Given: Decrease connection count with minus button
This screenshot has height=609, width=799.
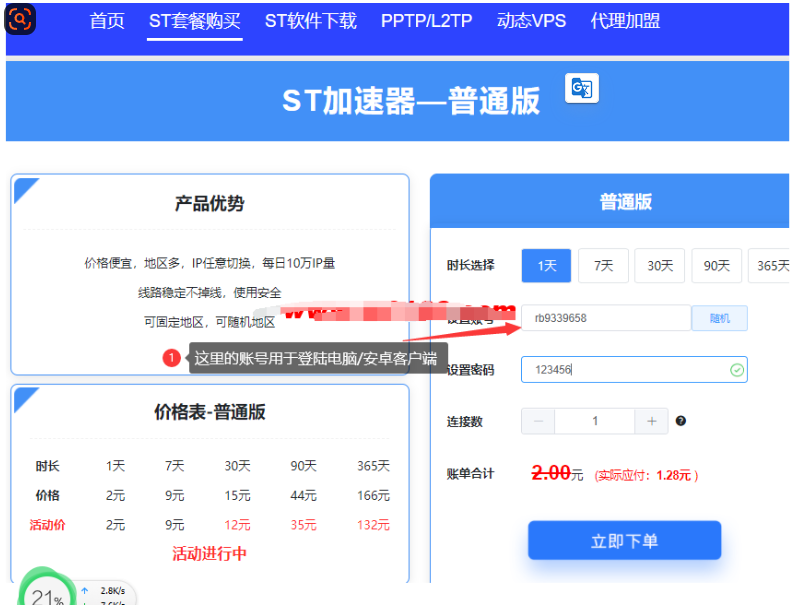Looking at the screenshot, I should click(x=538, y=421).
